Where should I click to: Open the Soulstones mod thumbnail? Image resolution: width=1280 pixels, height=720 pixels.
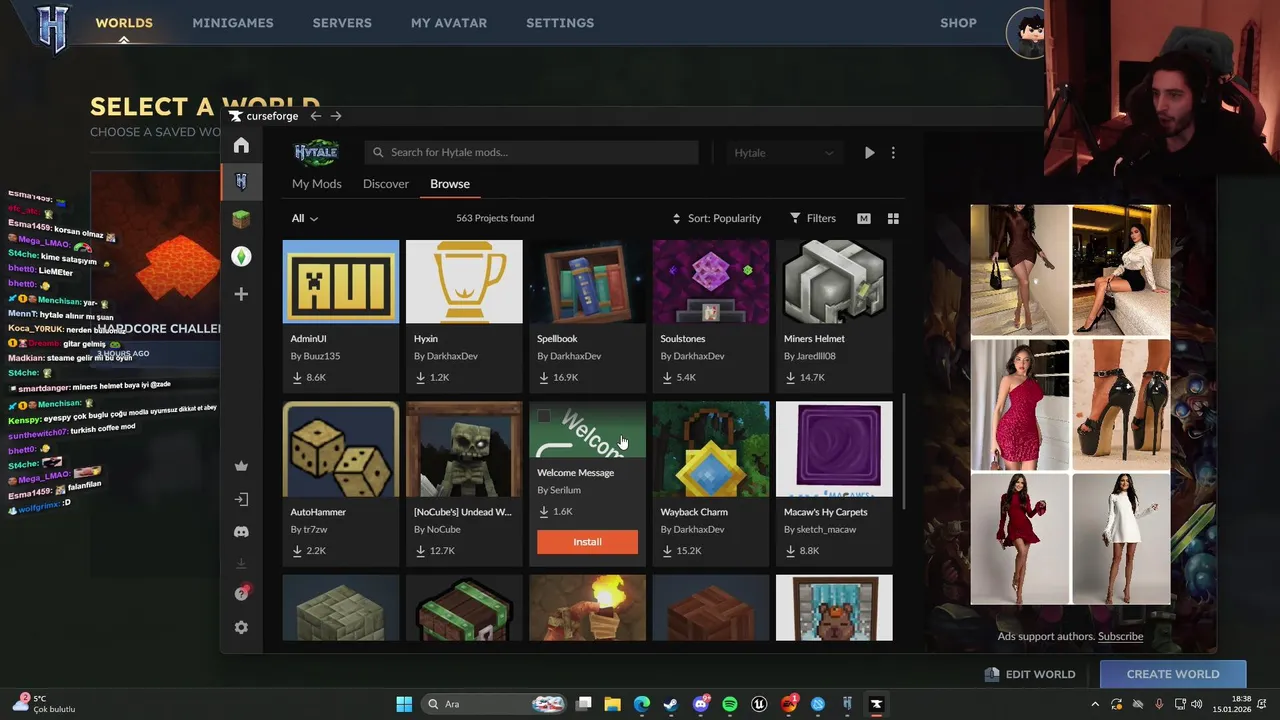pyautogui.click(x=711, y=281)
